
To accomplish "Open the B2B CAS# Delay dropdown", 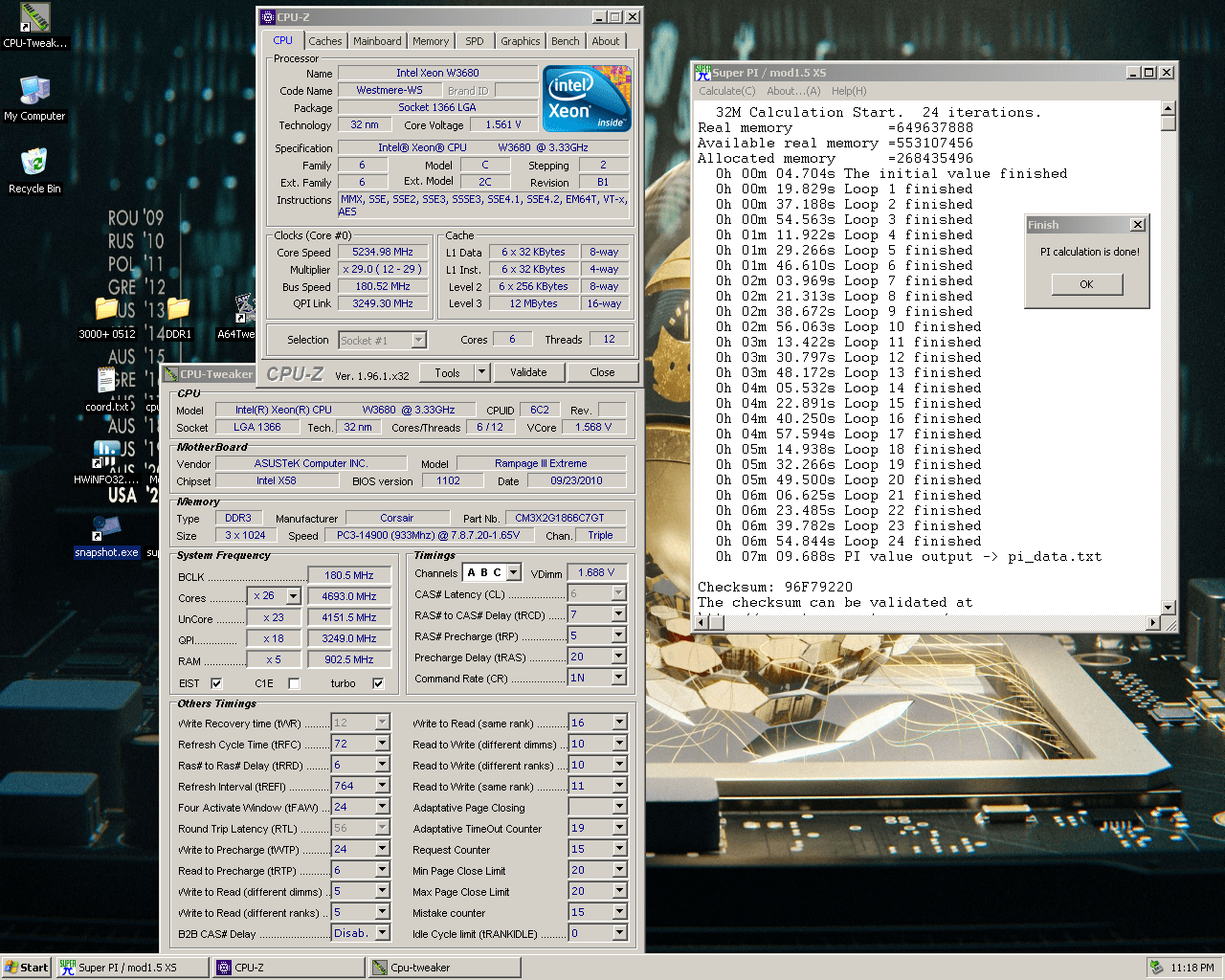I will 382,933.
